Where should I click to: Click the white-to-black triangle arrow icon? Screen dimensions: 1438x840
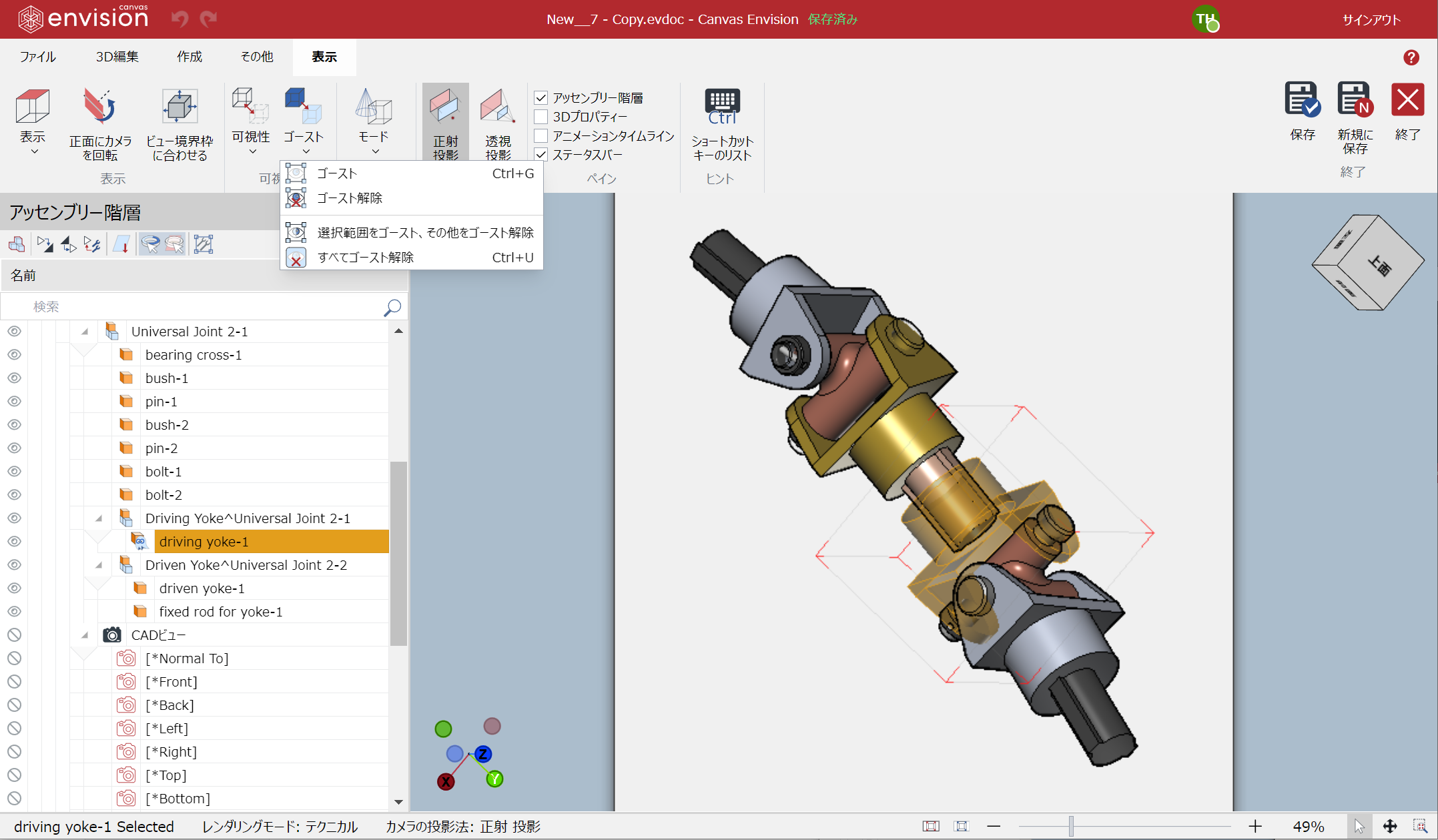pyautogui.click(x=45, y=245)
